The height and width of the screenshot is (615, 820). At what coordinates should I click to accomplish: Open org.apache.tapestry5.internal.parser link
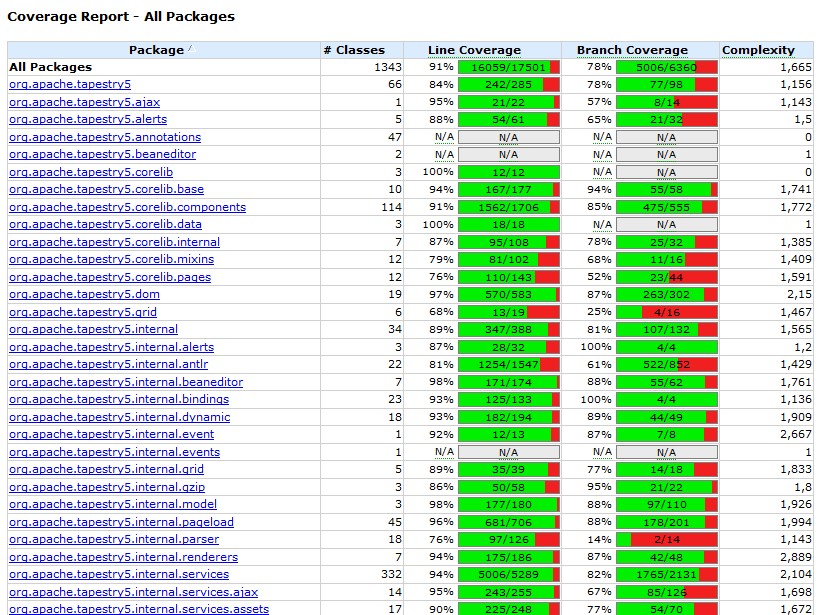[114, 540]
